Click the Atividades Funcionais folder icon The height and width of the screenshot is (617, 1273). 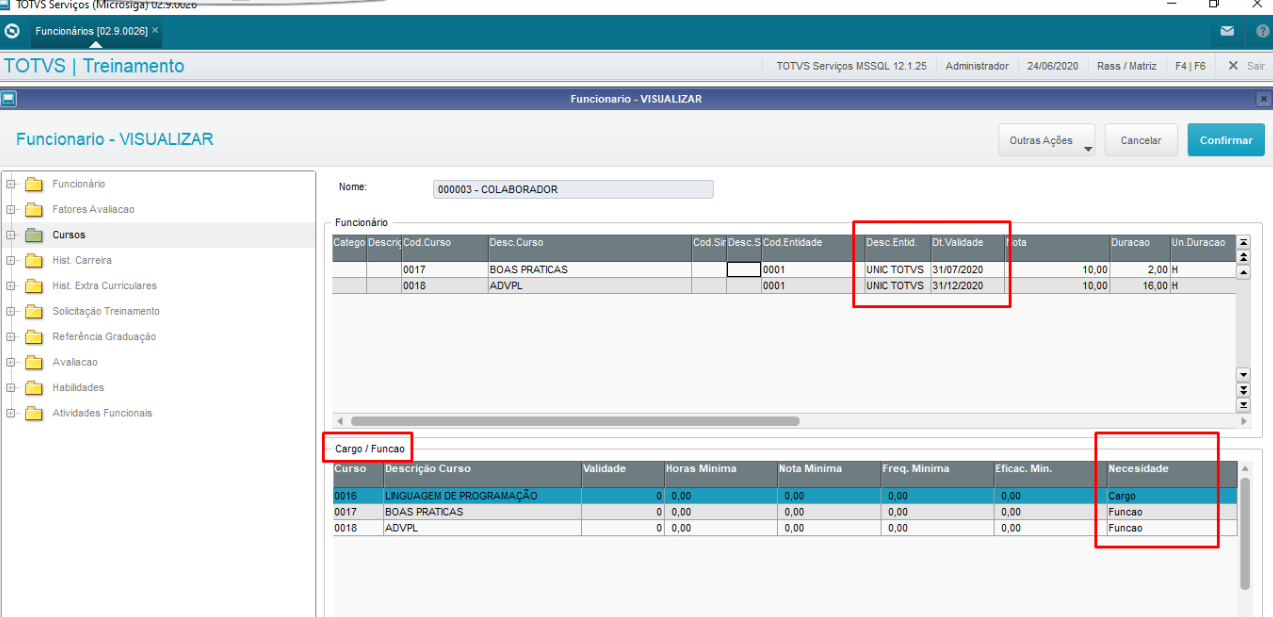[x=34, y=413]
